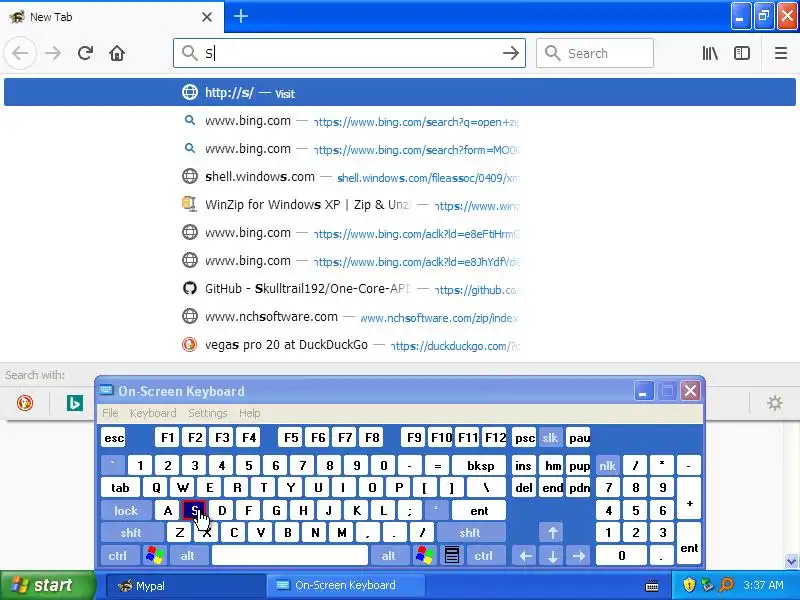Toggle the left ctrl key
Viewport: 800px width, 600px height.
click(x=118, y=555)
